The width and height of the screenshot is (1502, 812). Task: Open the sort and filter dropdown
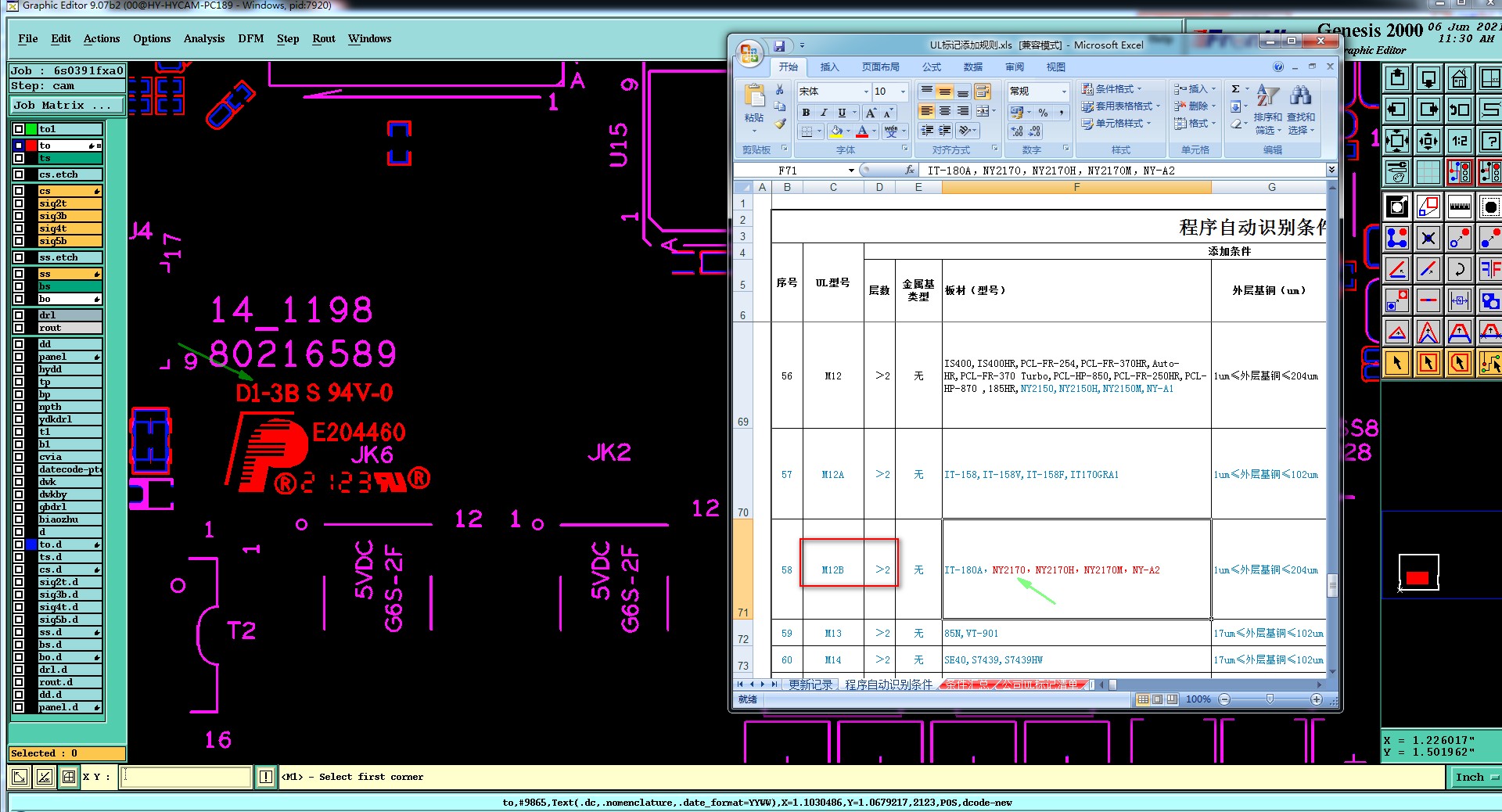[1267, 108]
